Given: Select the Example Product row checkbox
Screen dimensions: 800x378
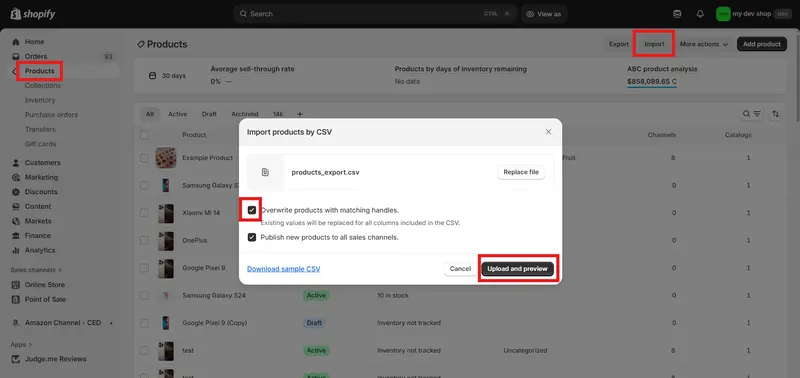Looking at the screenshot, I should 144,158.
